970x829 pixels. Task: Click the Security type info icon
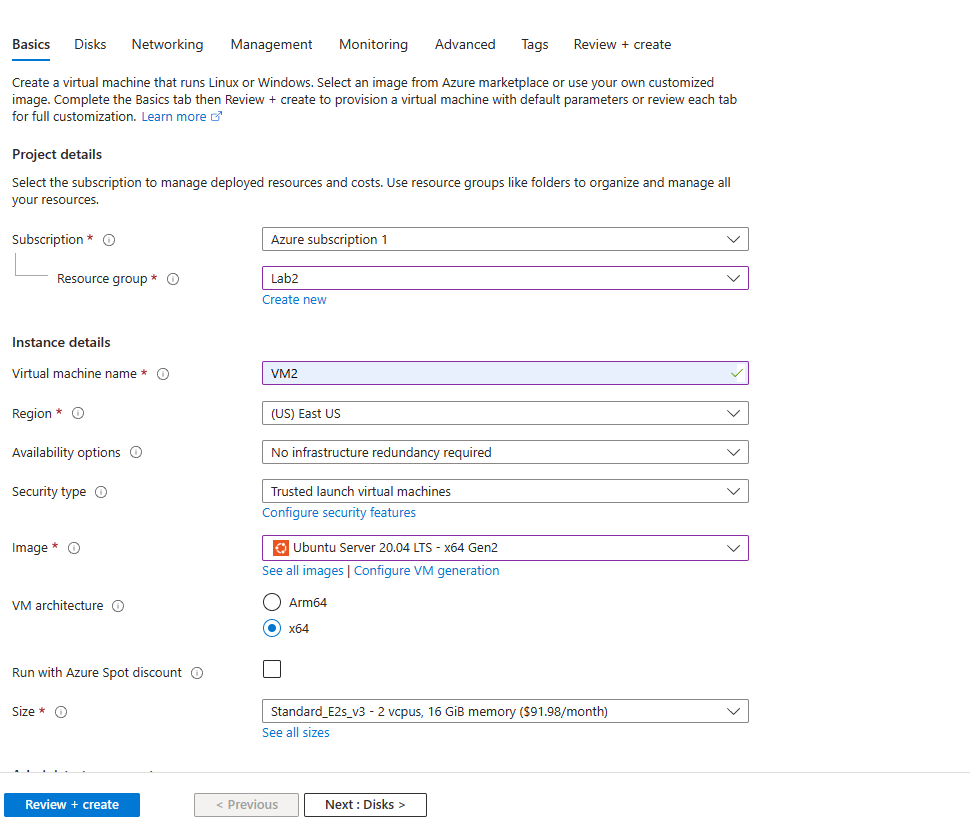click(x=101, y=492)
